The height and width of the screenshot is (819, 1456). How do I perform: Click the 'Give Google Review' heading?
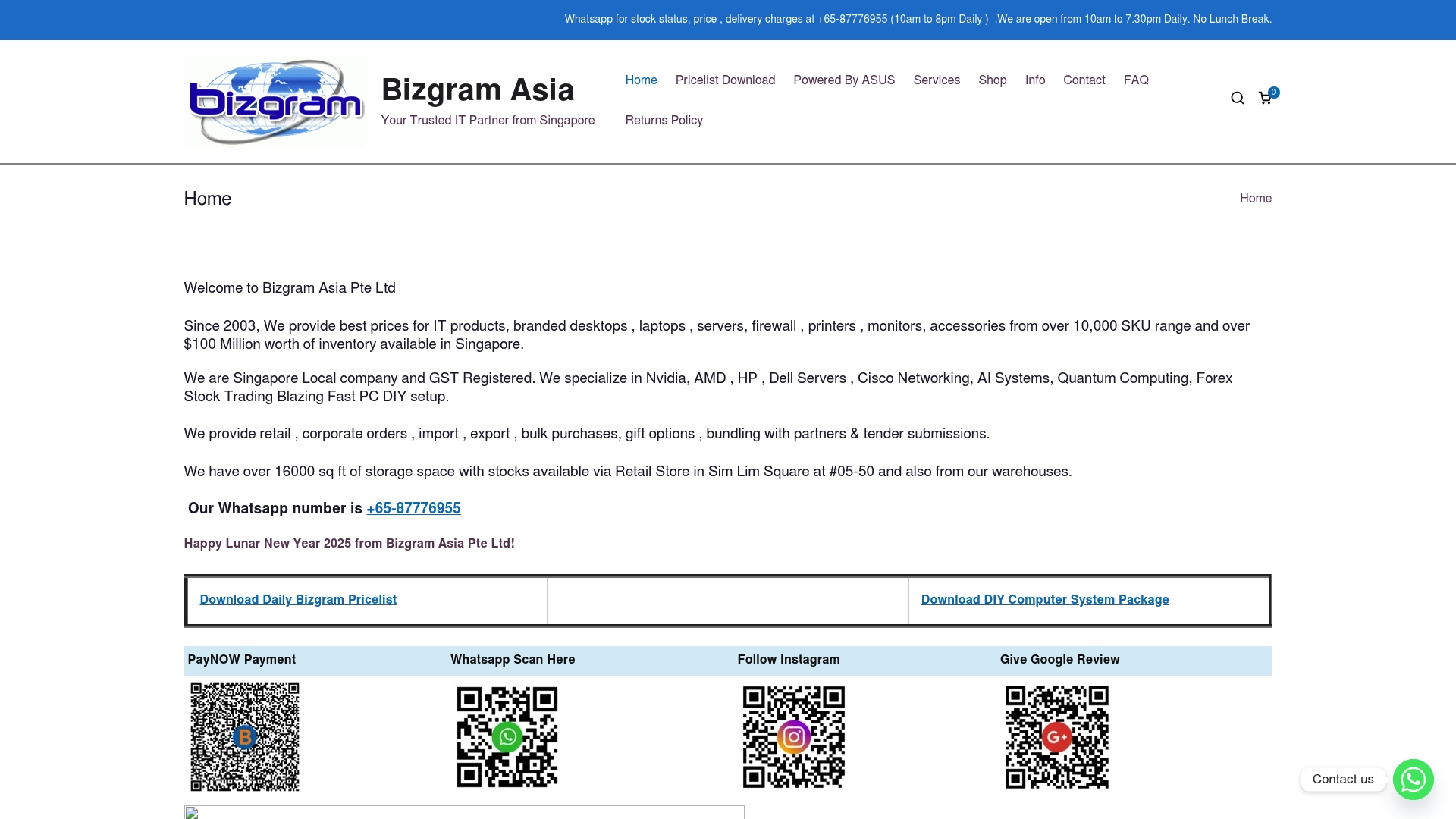pos(1059,659)
